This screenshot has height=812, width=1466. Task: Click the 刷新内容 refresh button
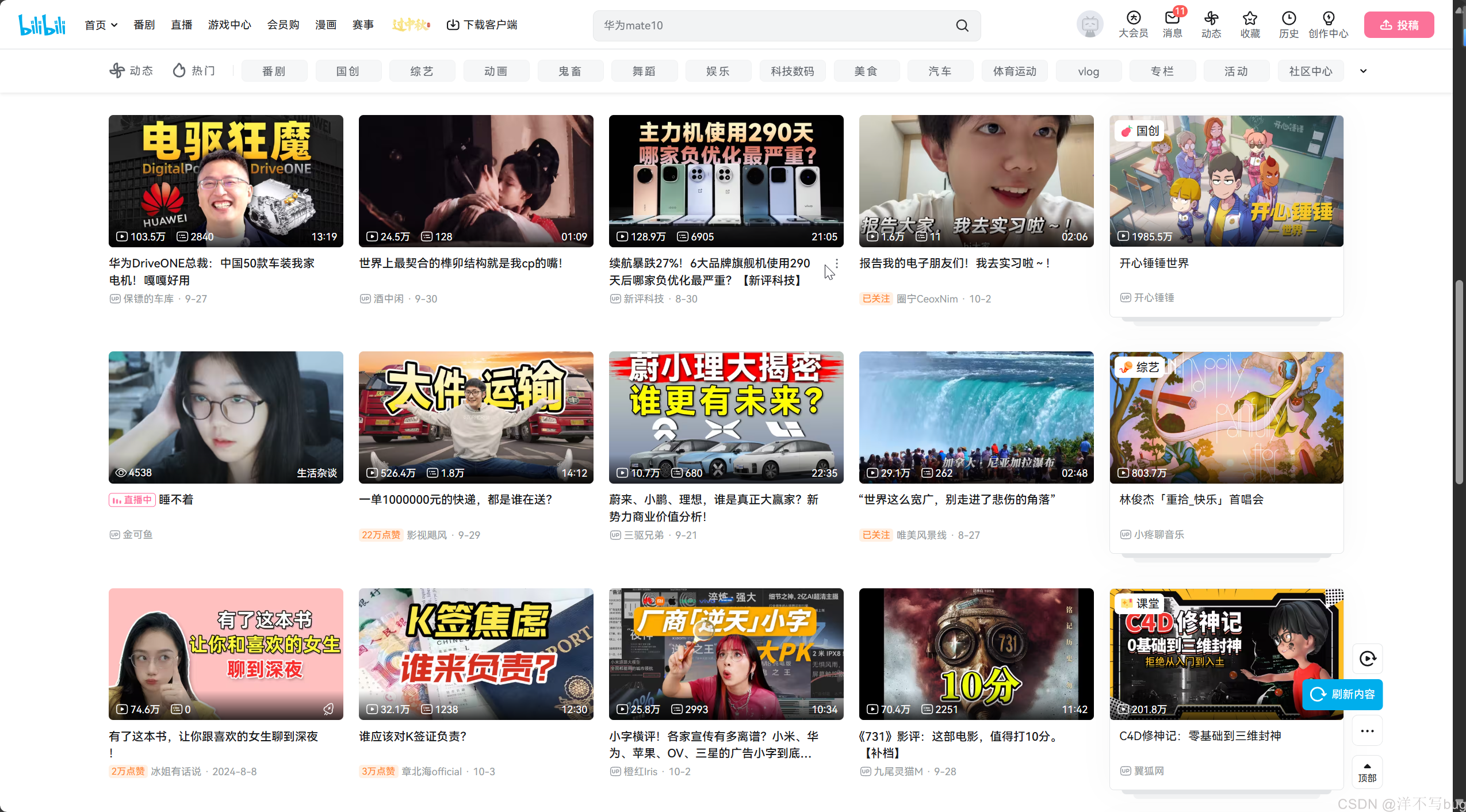(1342, 694)
